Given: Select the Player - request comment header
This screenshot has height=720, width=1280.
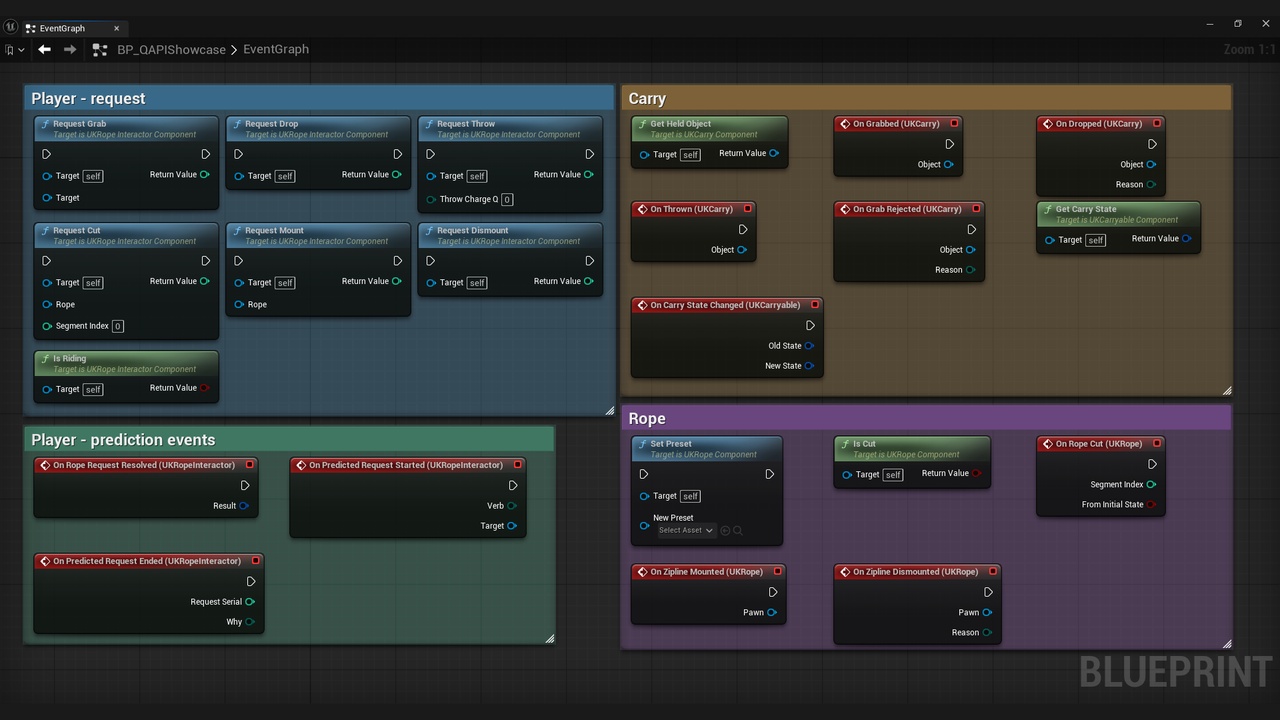Looking at the screenshot, I should pos(319,98).
